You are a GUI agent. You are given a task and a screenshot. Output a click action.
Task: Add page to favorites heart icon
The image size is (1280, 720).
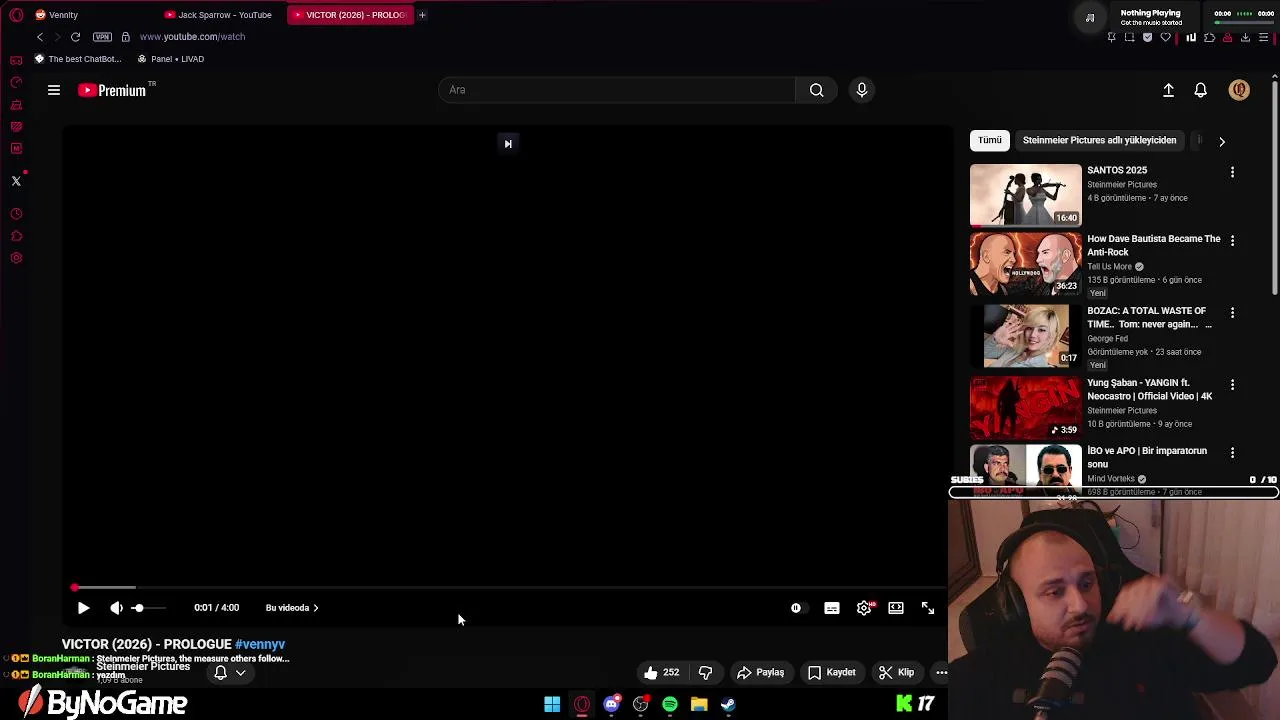pos(1166,37)
